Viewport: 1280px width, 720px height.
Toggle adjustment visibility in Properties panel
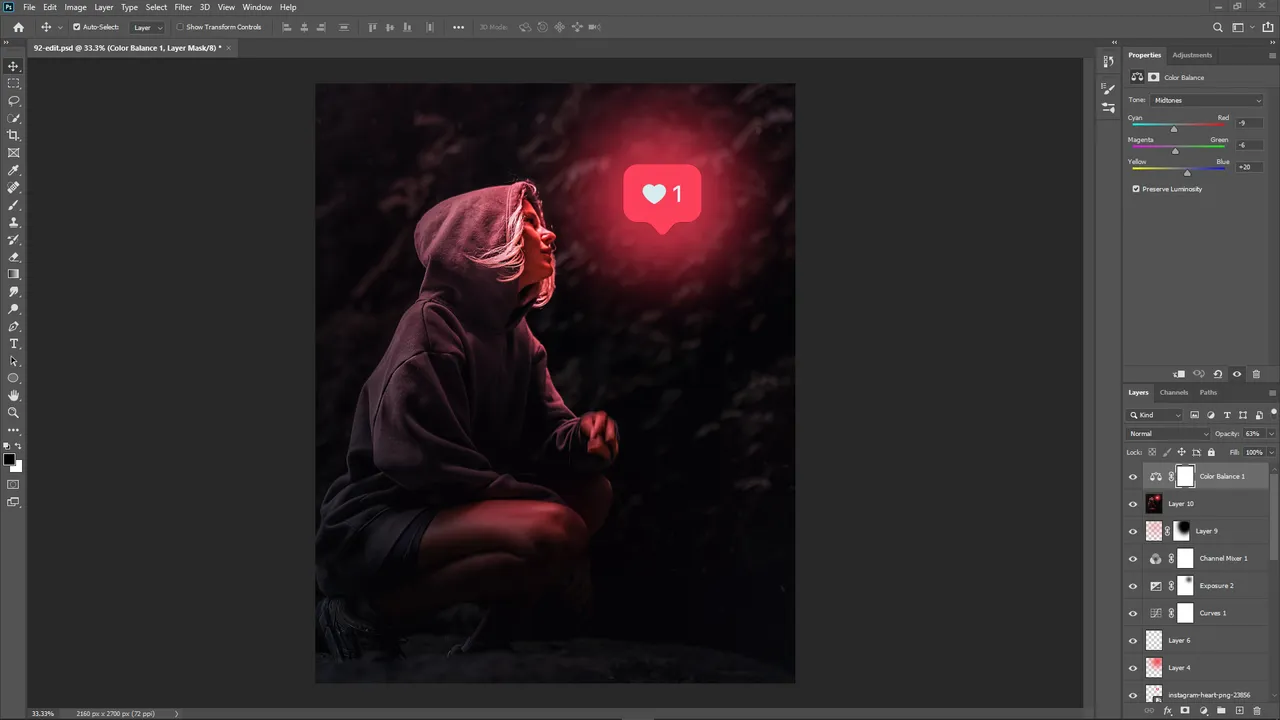(x=1237, y=374)
